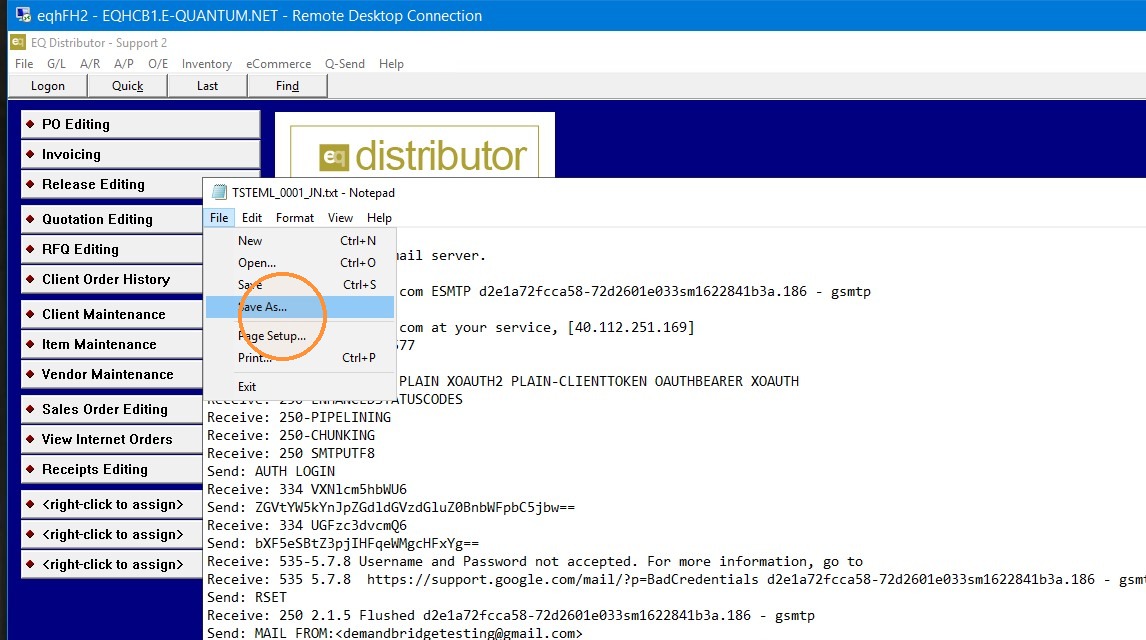Open the G/L menu

56,64
